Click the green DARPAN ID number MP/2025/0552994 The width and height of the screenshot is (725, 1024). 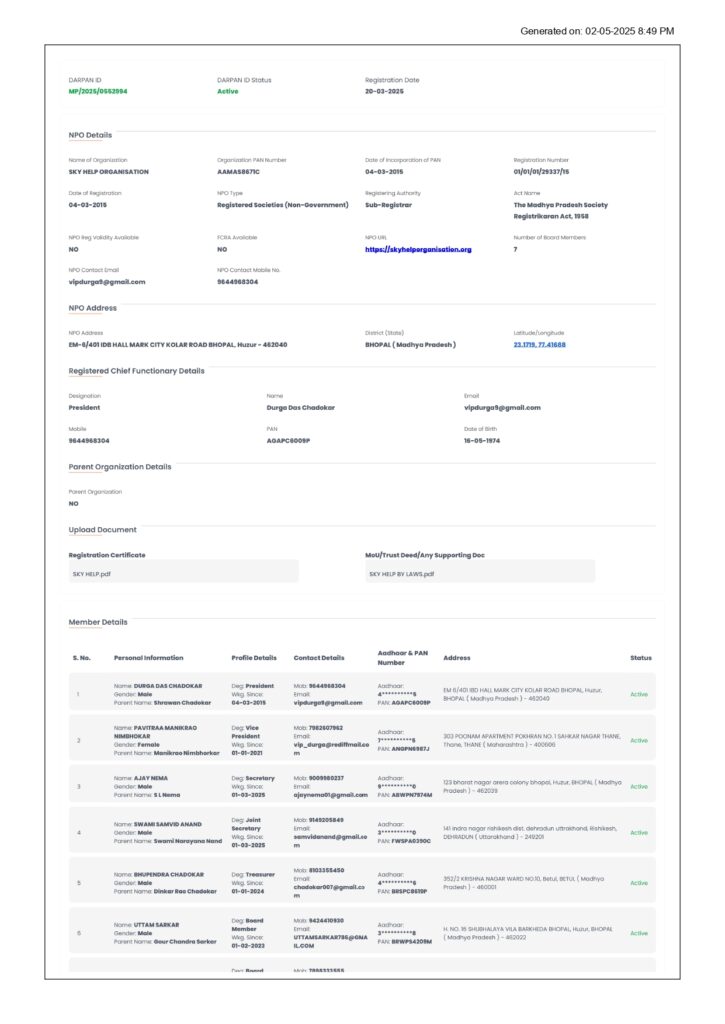tap(97, 91)
